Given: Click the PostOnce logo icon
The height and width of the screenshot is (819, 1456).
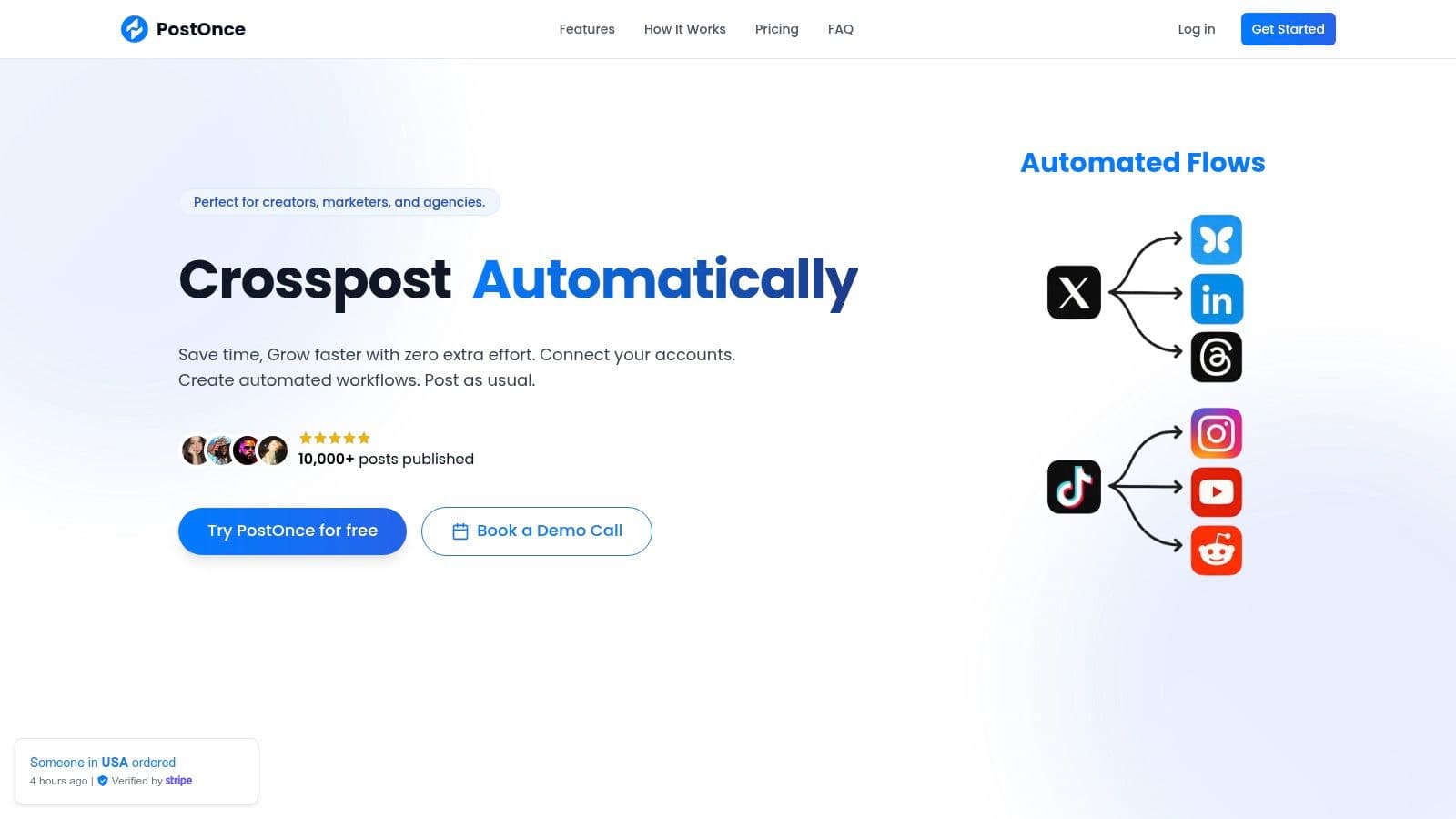Looking at the screenshot, I should pyautogui.click(x=135, y=29).
